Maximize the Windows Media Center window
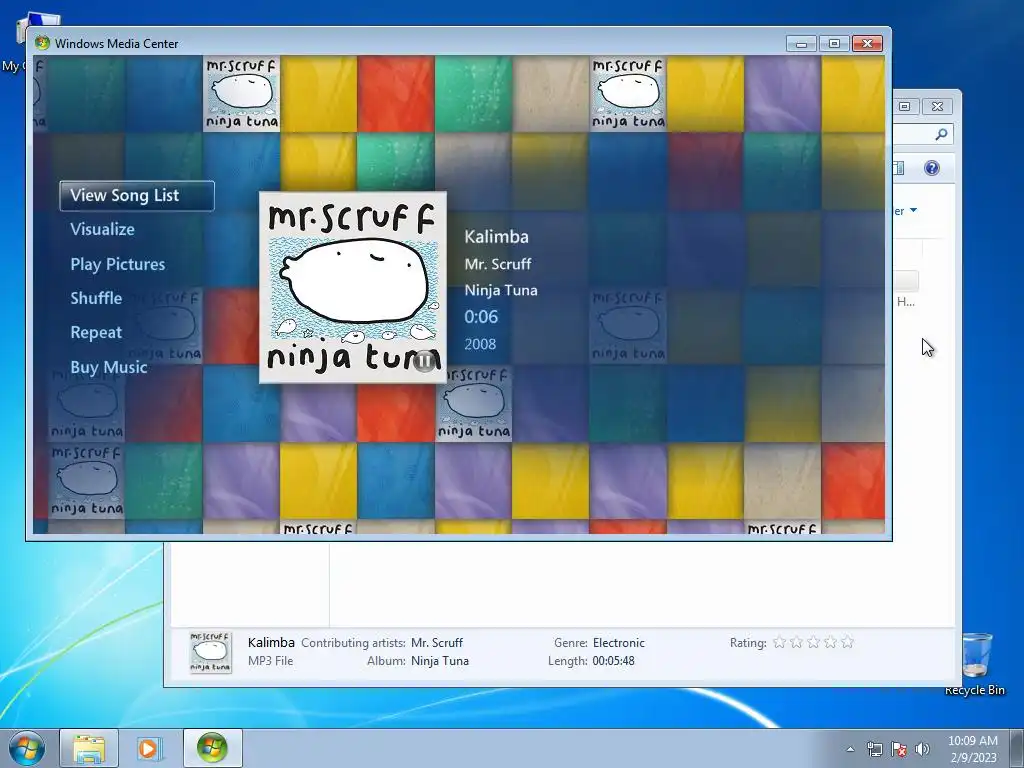This screenshot has height=768, width=1024. (834, 44)
